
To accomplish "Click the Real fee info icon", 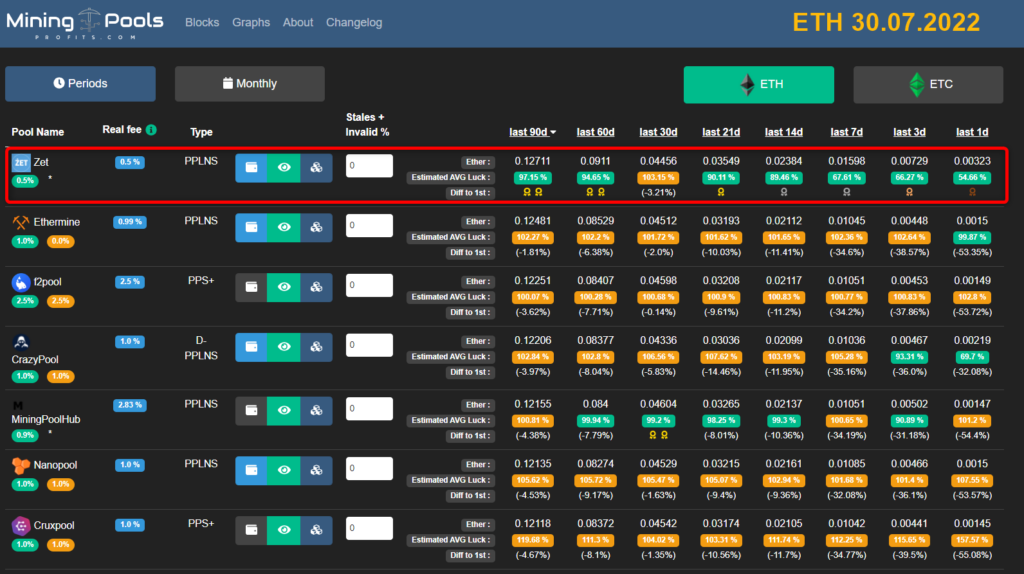I will coord(151,130).
